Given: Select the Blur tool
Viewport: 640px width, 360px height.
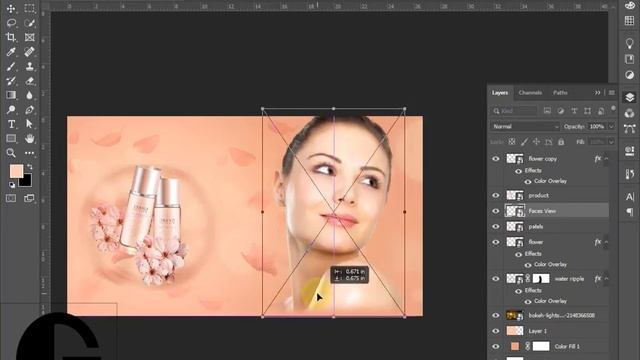Looking at the screenshot, I should pyautogui.click(x=29, y=95).
